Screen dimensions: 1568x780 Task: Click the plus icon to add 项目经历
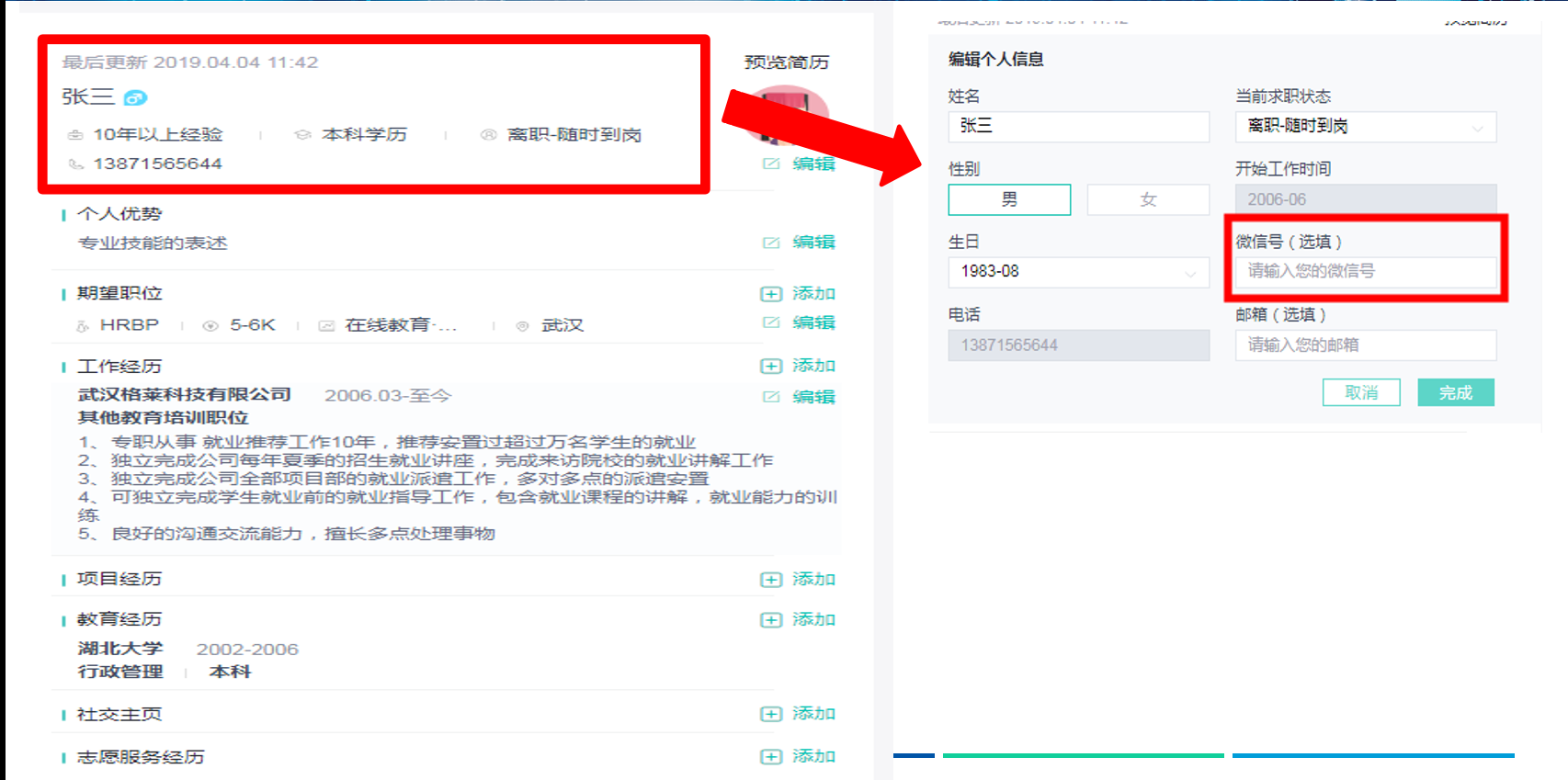[x=771, y=580]
